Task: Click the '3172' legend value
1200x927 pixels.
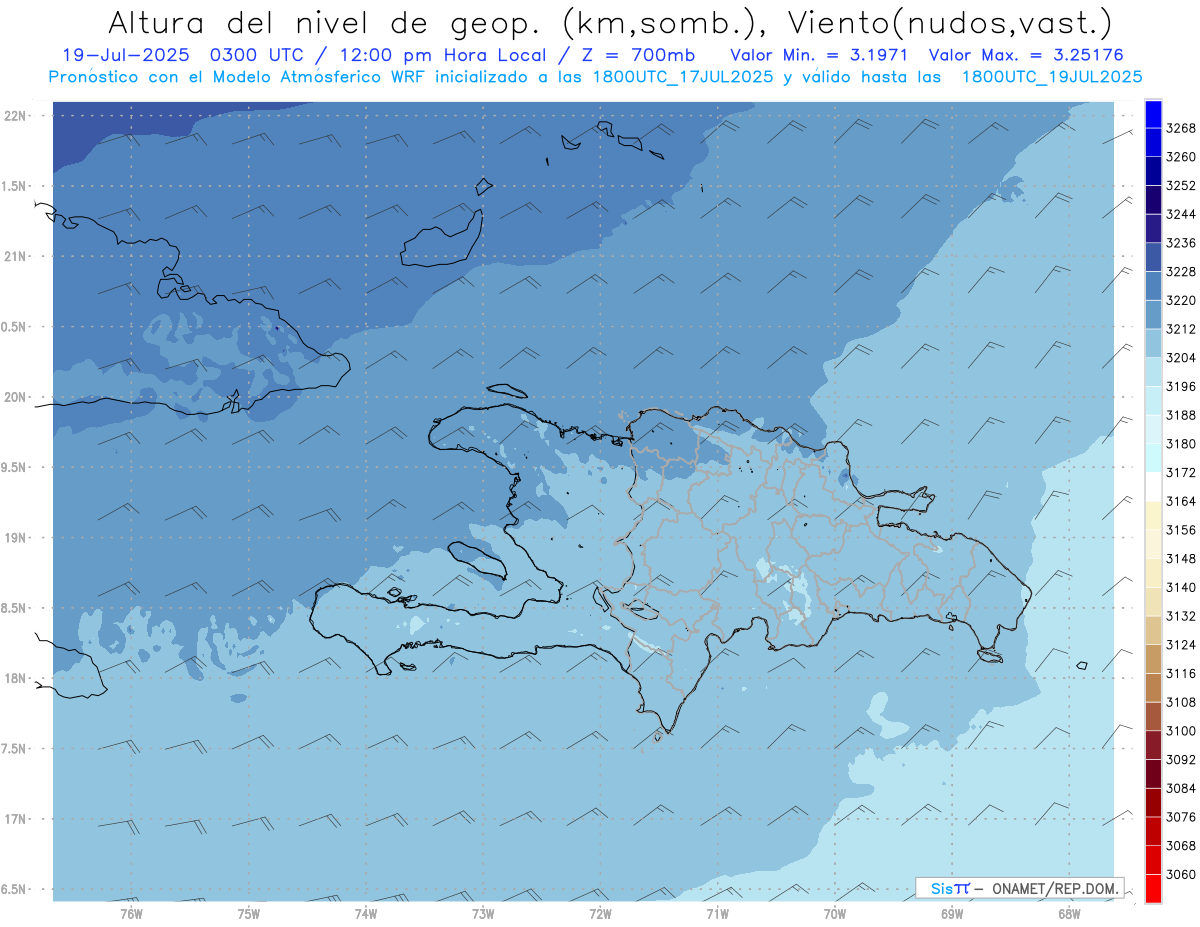Action: coord(1181,472)
